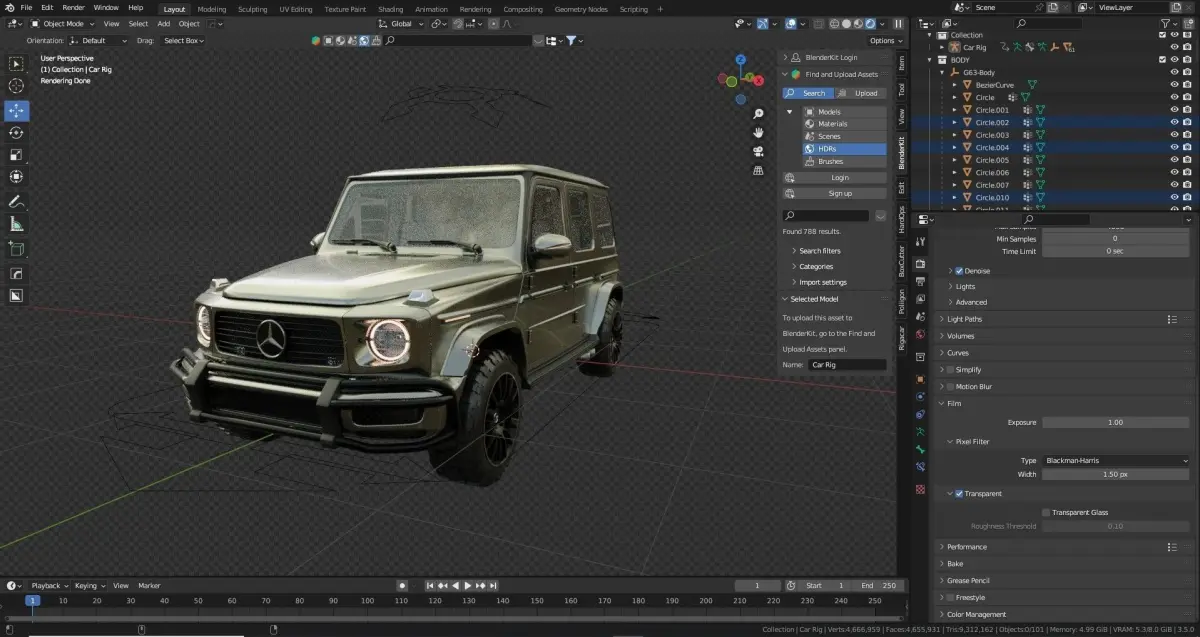Open the viewport Add menu
Viewport: 1200px width, 637px height.
(163, 23)
